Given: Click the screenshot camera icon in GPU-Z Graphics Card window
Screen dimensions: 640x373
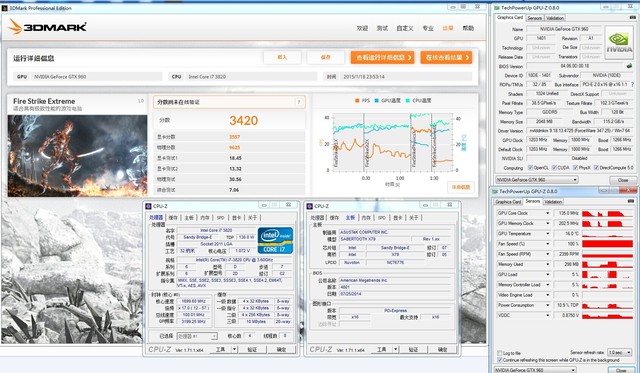Looking at the screenshot, I should pyautogui.click(x=632, y=18).
